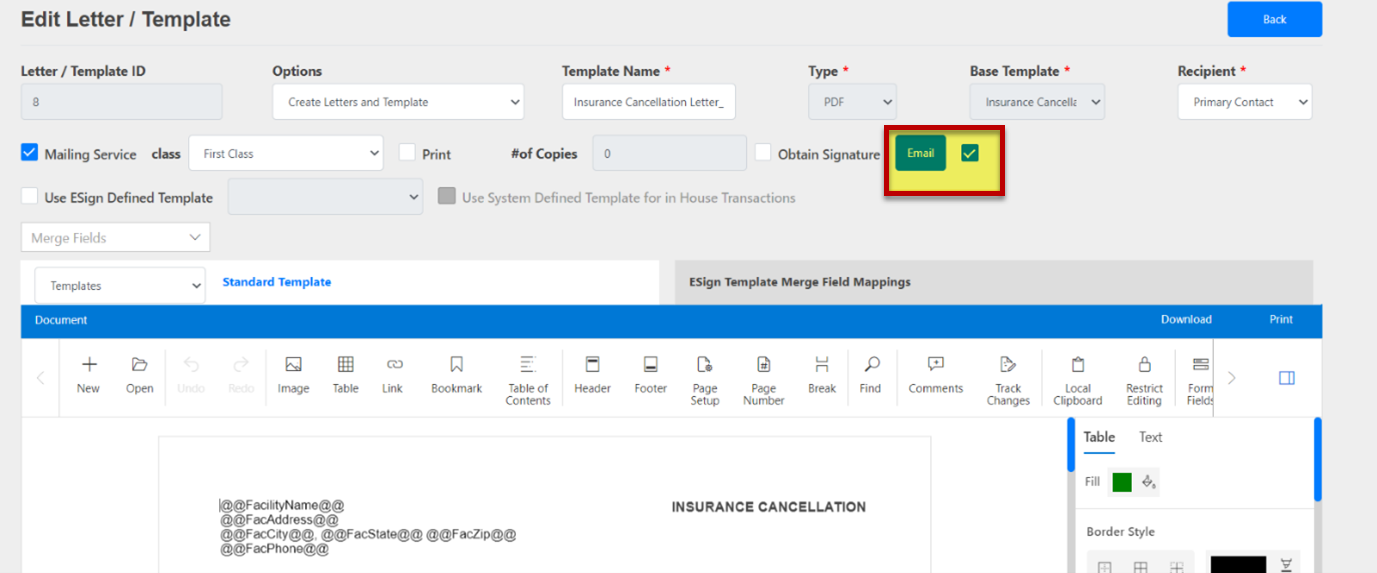Screen dimensions: 1377x573
Task: Show previous toolbar items left chevron
Action: coord(41,378)
